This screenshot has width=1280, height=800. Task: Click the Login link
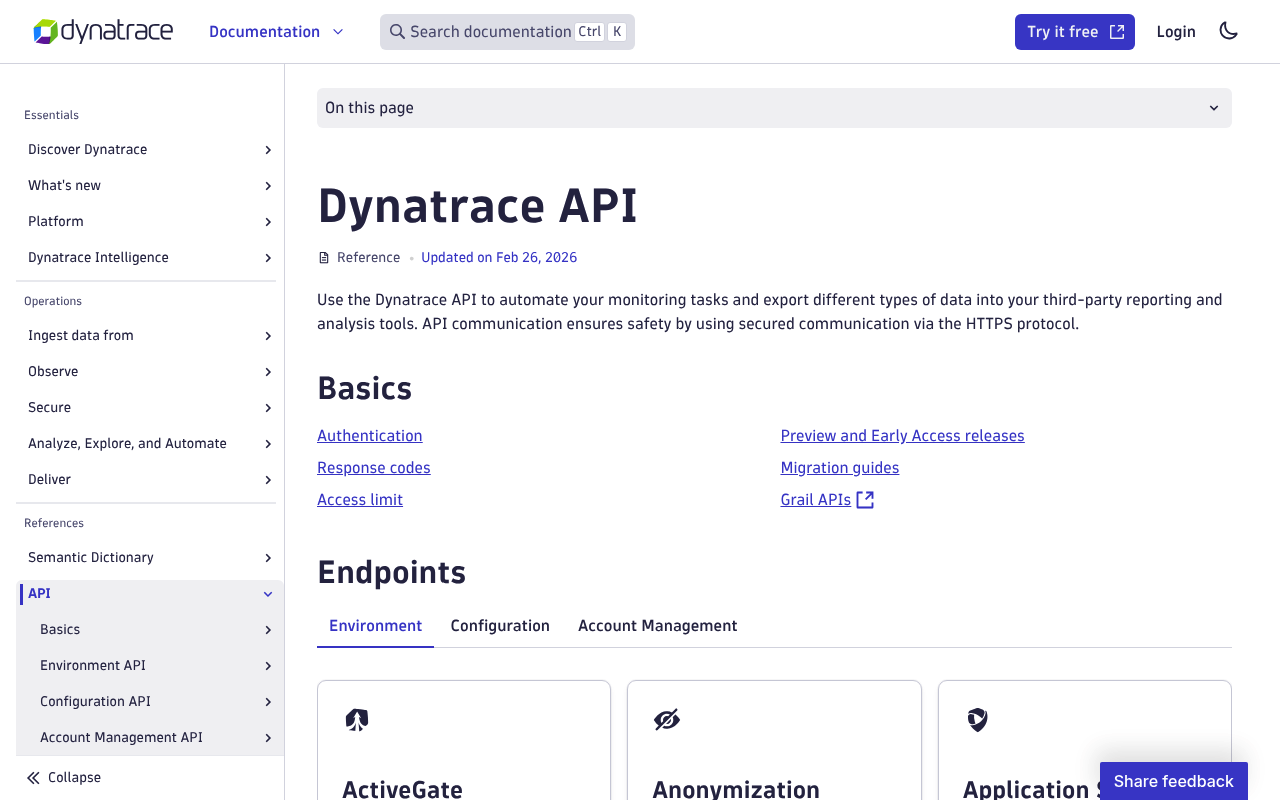(x=1176, y=32)
